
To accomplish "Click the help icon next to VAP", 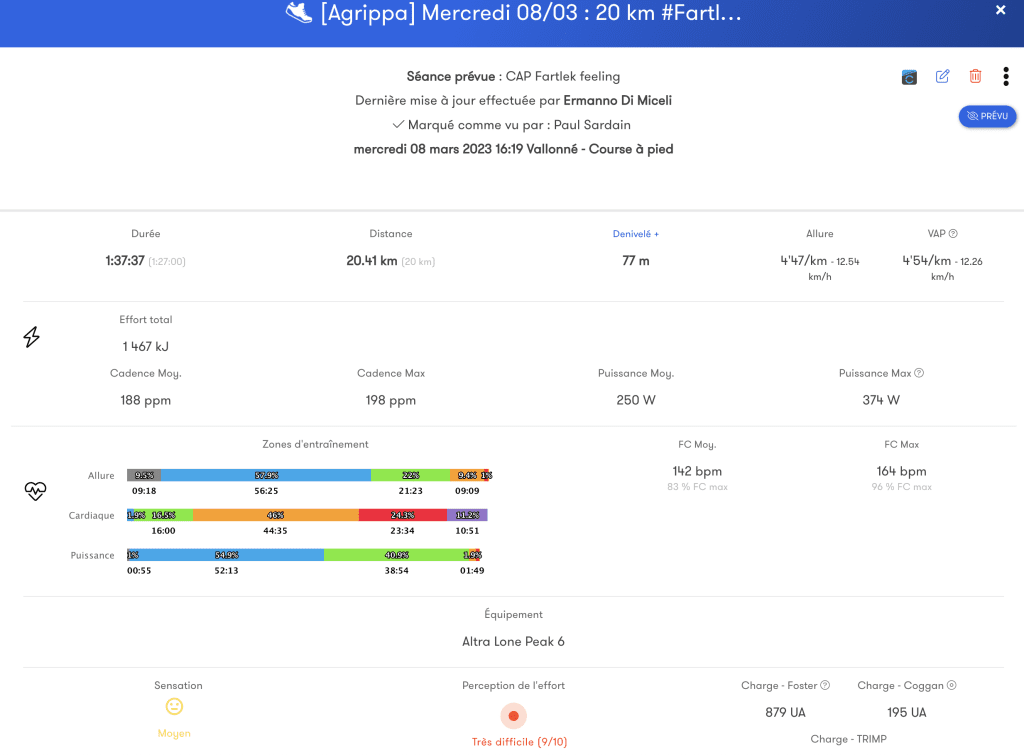I will (x=953, y=234).
